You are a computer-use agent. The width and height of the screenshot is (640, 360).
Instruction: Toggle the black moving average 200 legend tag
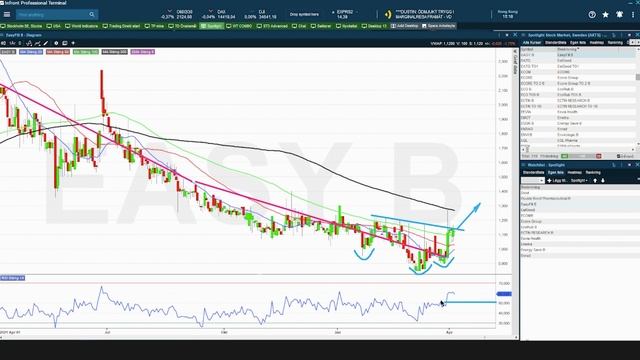[x=115, y=52]
